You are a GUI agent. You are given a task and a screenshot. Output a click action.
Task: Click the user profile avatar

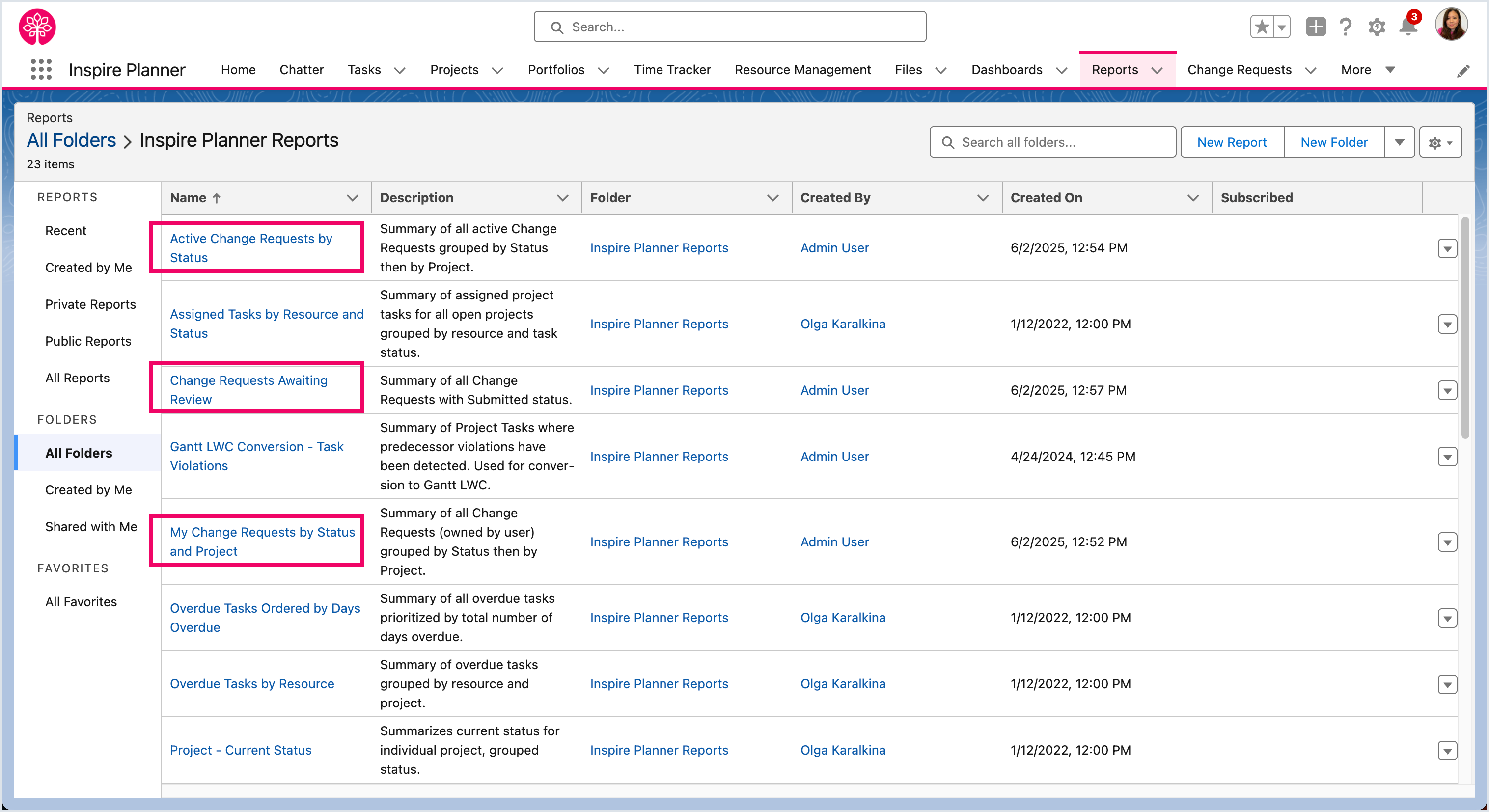[1451, 24]
